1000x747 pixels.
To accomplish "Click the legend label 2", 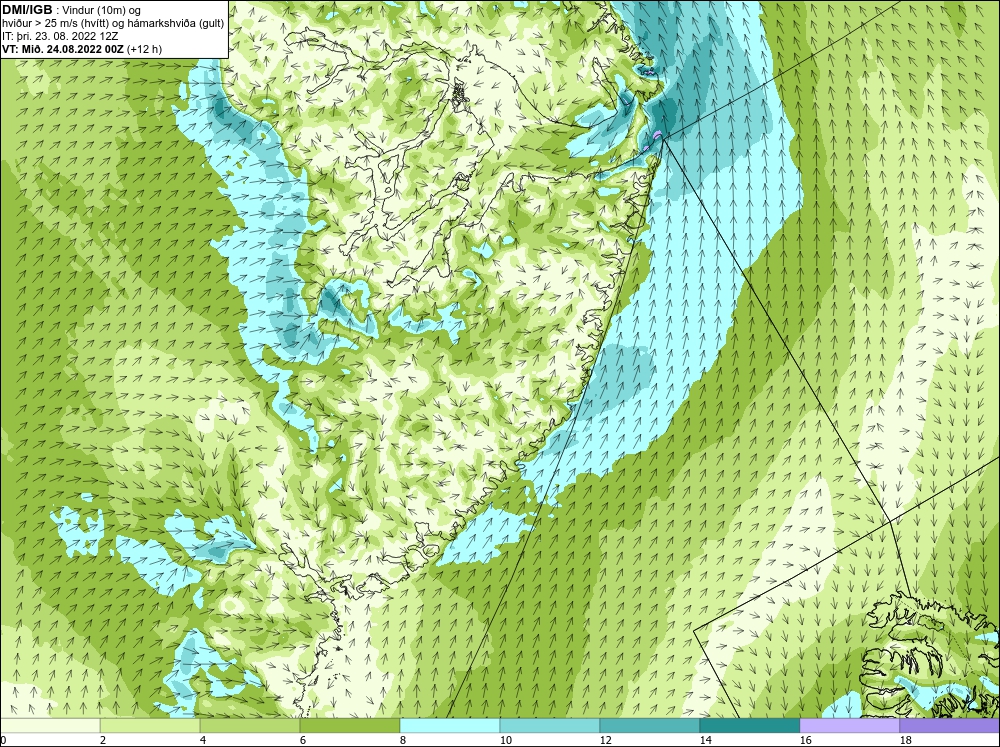I will pos(103,740).
